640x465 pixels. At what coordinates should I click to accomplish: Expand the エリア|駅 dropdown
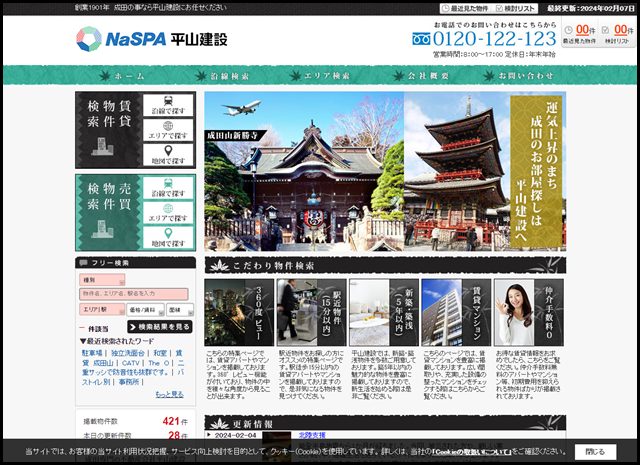point(102,309)
